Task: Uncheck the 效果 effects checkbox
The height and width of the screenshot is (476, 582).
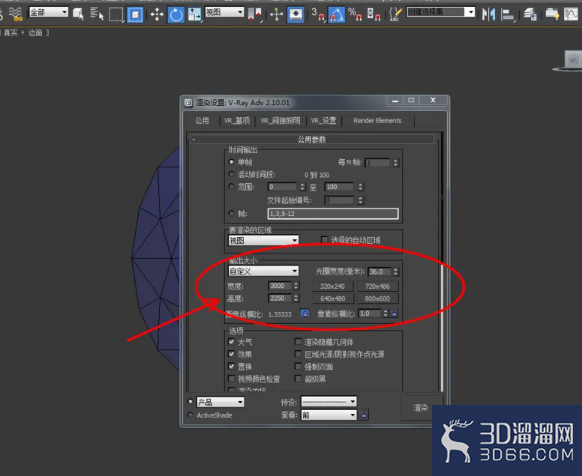Action: [231, 354]
